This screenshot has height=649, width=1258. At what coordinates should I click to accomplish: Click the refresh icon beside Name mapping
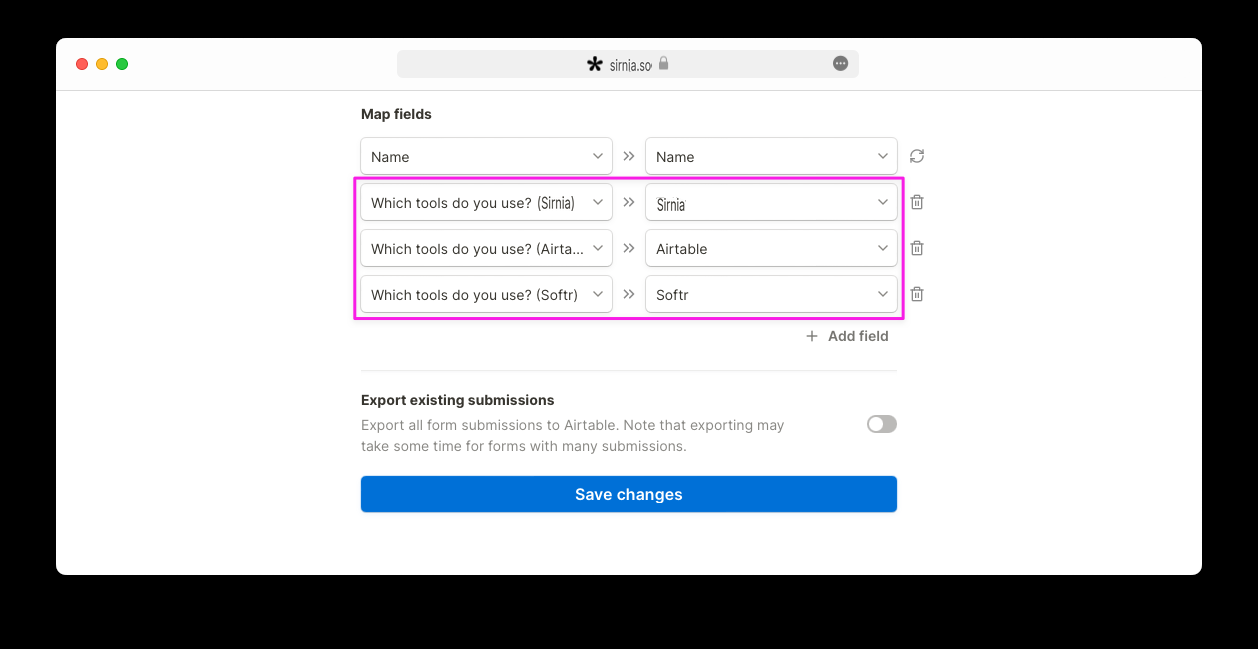click(917, 156)
